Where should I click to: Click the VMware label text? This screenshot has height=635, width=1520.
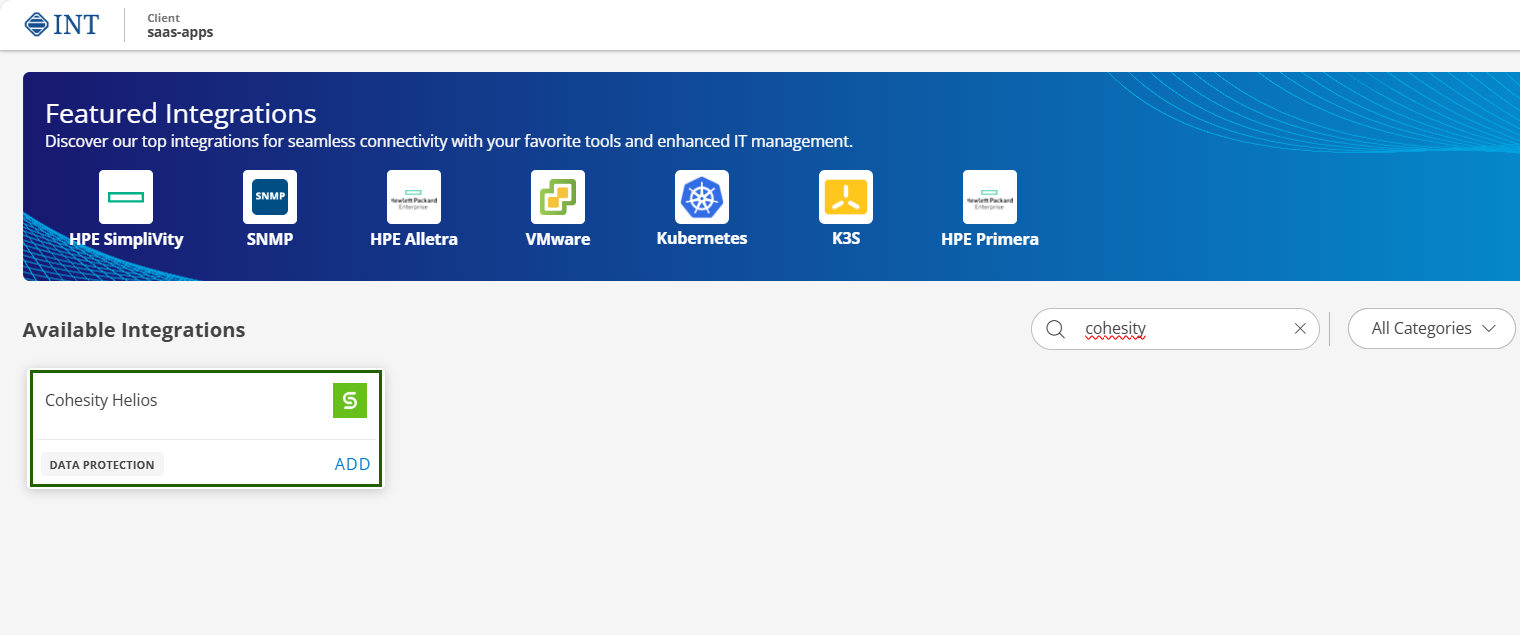click(x=558, y=240)
